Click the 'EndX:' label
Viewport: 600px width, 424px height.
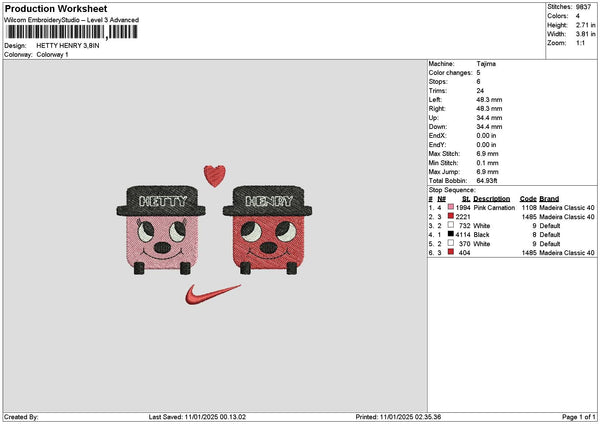click(x=437, y=136)
